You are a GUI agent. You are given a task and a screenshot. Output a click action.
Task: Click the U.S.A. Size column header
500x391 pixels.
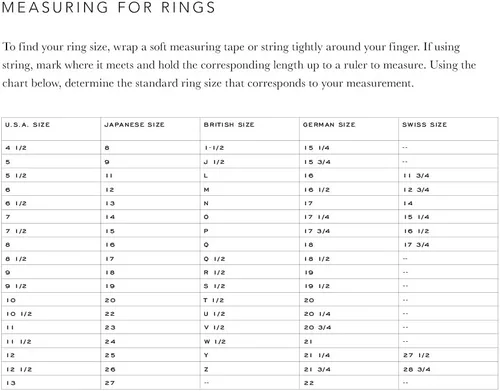click(x=51, y=129)
